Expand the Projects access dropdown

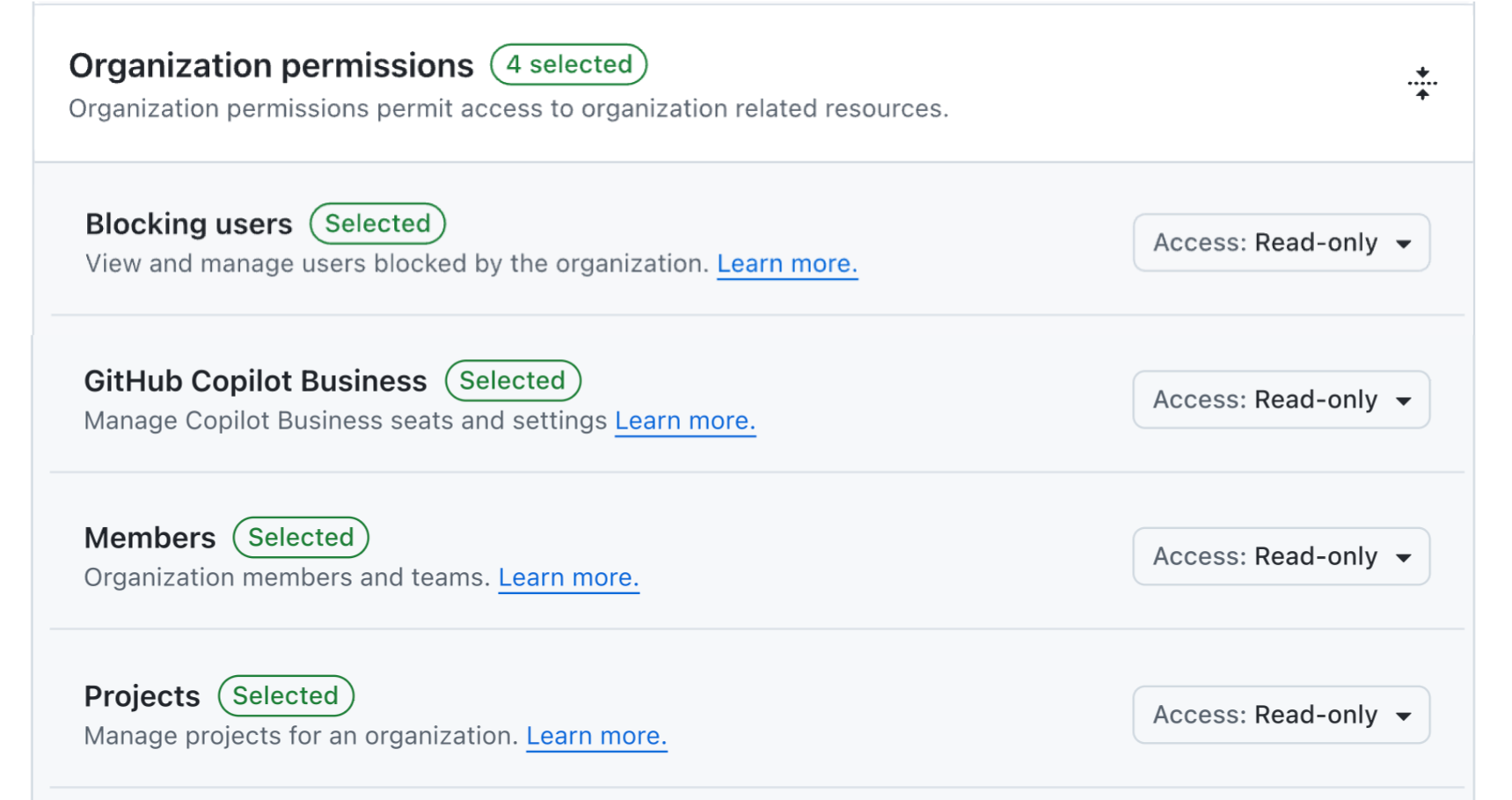pyautogui.click(x=1281, y=715)
